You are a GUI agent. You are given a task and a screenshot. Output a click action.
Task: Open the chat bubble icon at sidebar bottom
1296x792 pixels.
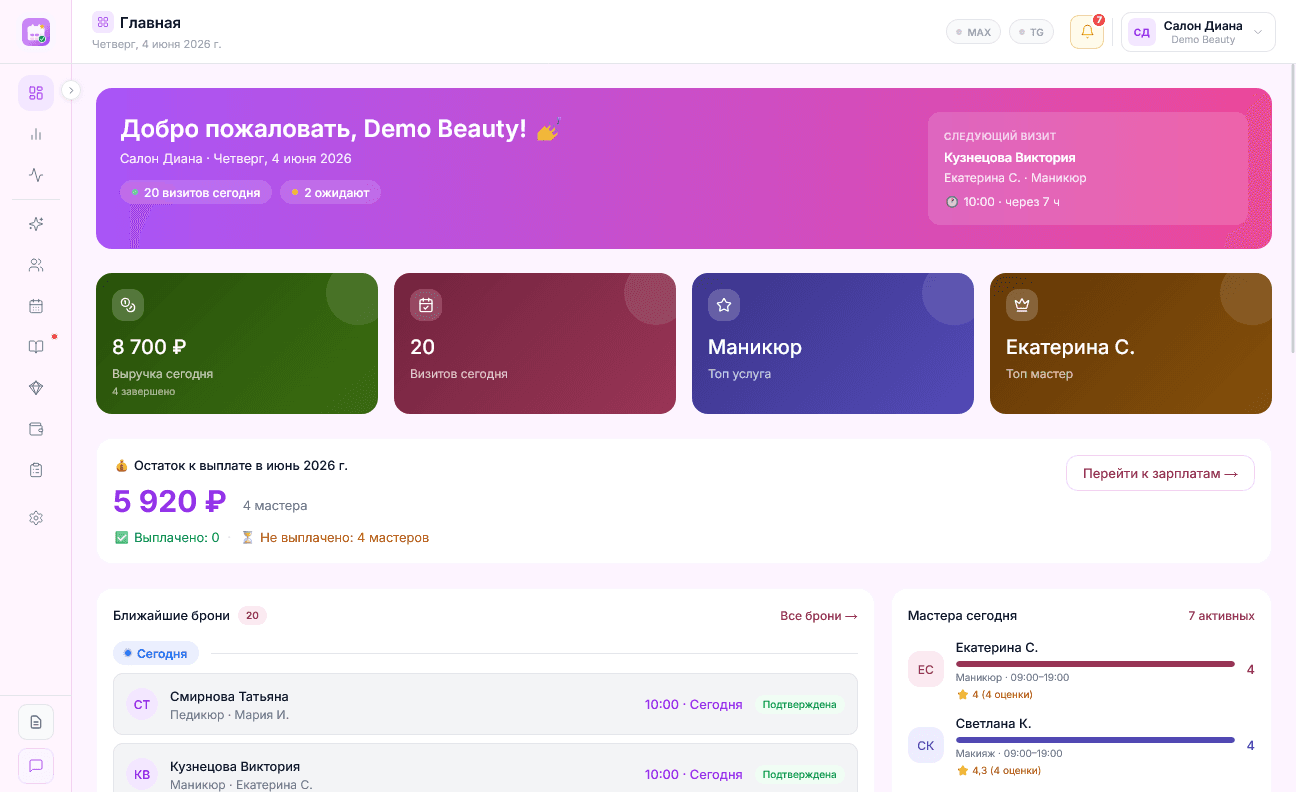coord(36,766)
